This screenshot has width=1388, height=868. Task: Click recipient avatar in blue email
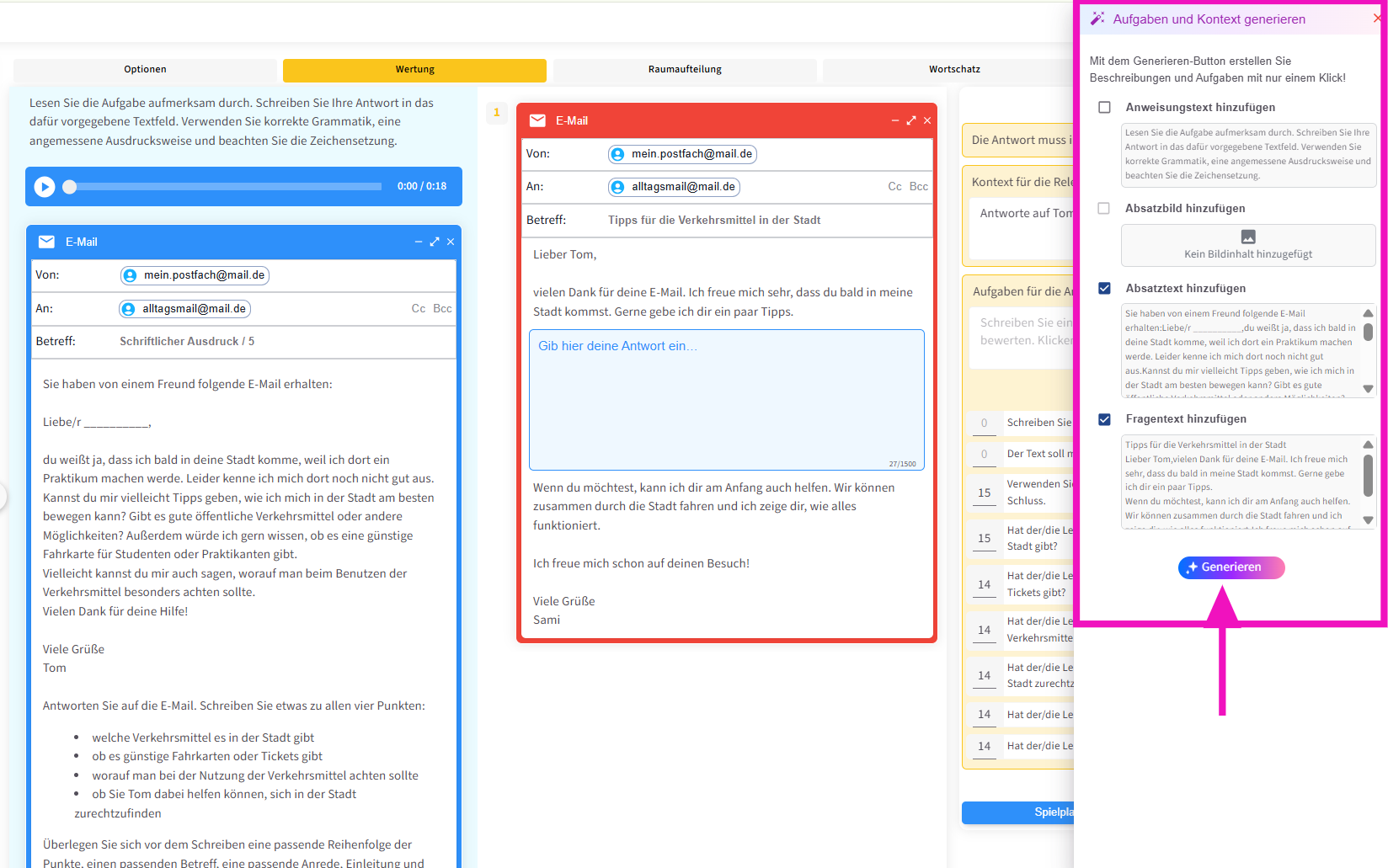129,309
